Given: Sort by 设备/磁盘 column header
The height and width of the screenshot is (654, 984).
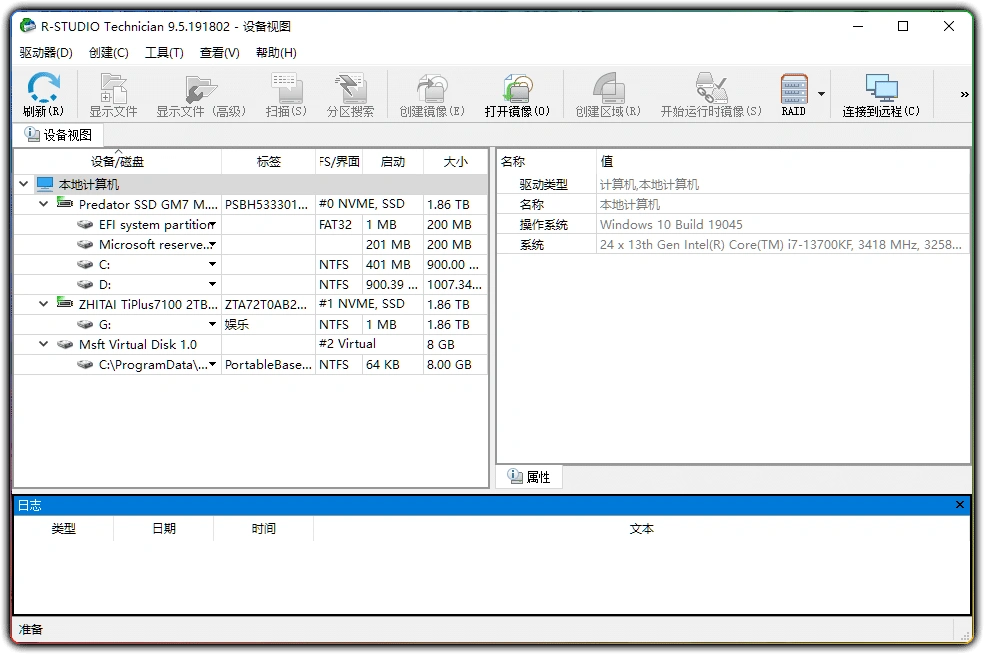Looking at the screenshot, I should pos(117,161).
